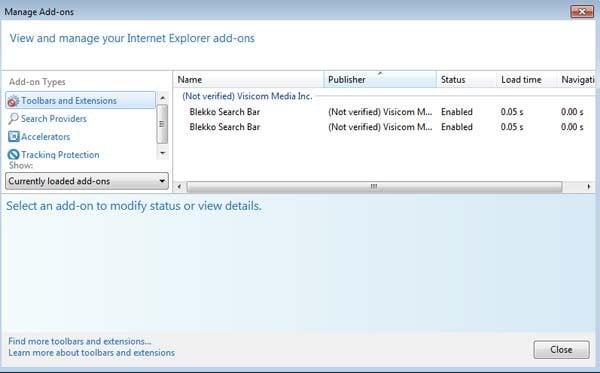Sort list by Name column header

(x=249, y=80)
